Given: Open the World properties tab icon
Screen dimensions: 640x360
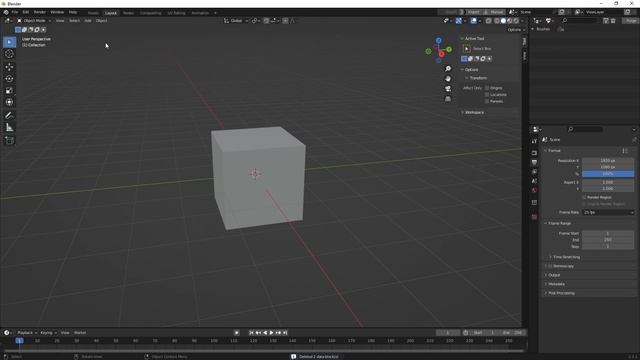Looking at the screenshot, I should click(534, 190).
